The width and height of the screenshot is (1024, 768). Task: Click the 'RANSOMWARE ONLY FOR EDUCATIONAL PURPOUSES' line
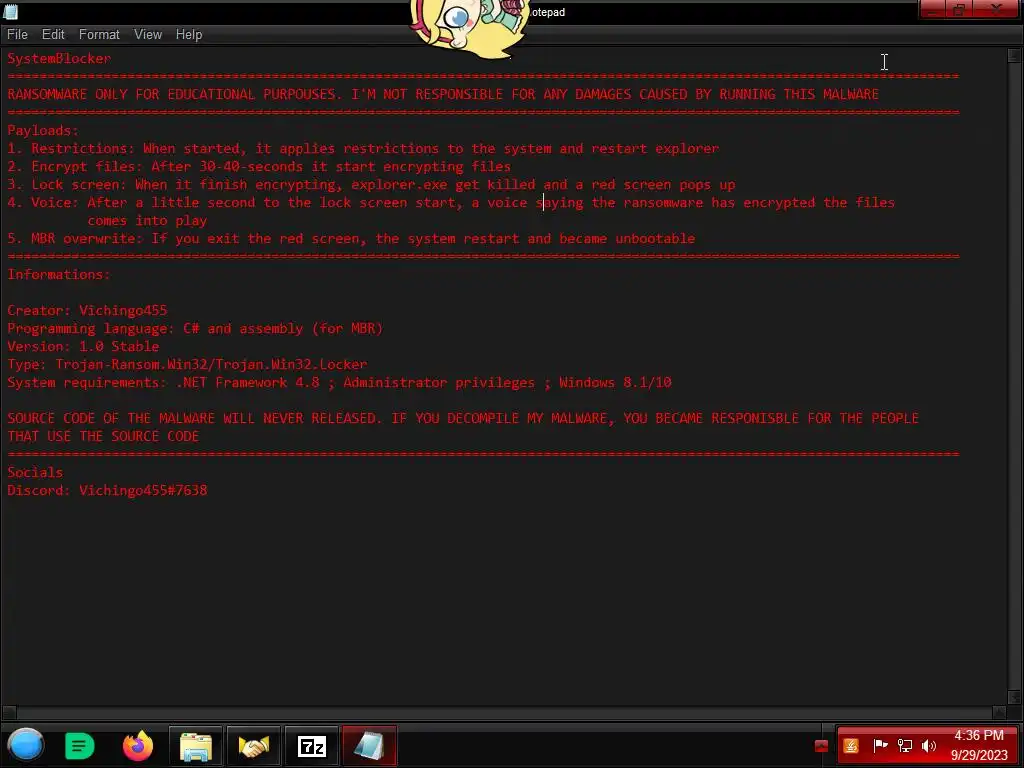(443, 94)
